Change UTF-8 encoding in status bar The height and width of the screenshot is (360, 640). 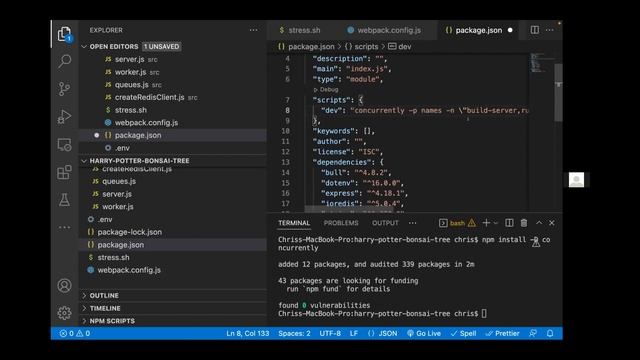click(330, 333)
